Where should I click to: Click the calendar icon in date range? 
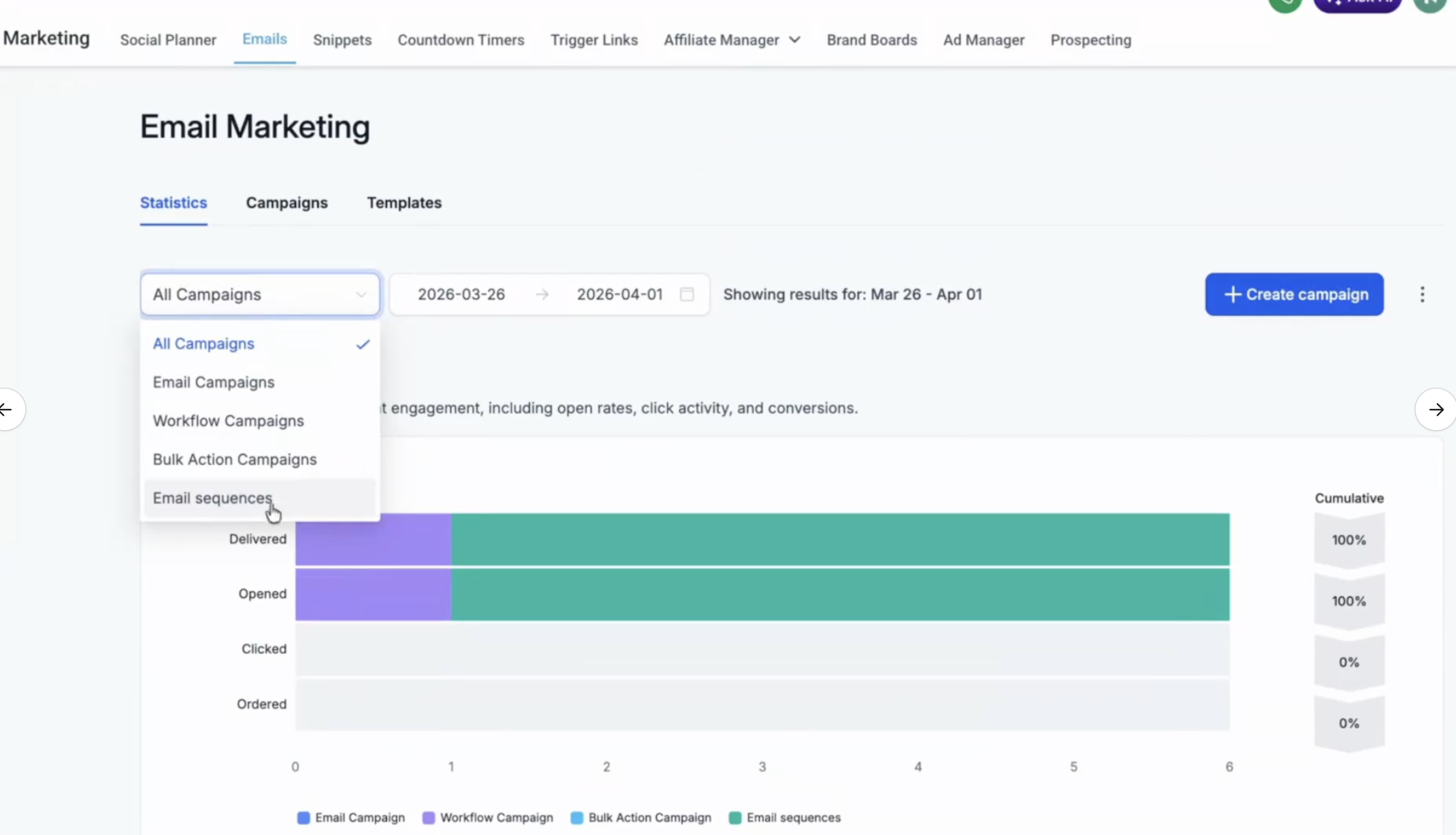pos(686,294)
